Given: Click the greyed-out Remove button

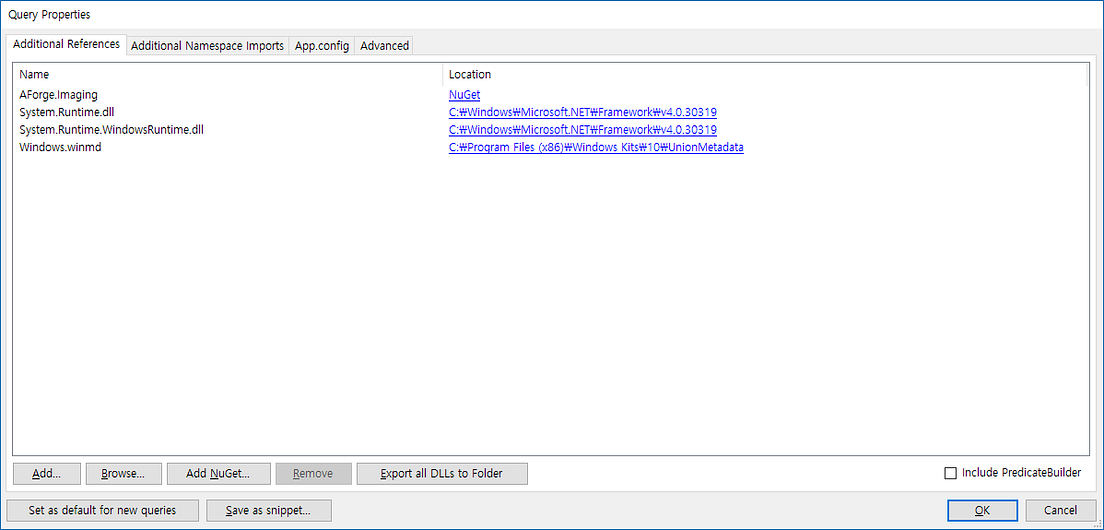Looking at the screenshot, I should click(313, 474).
